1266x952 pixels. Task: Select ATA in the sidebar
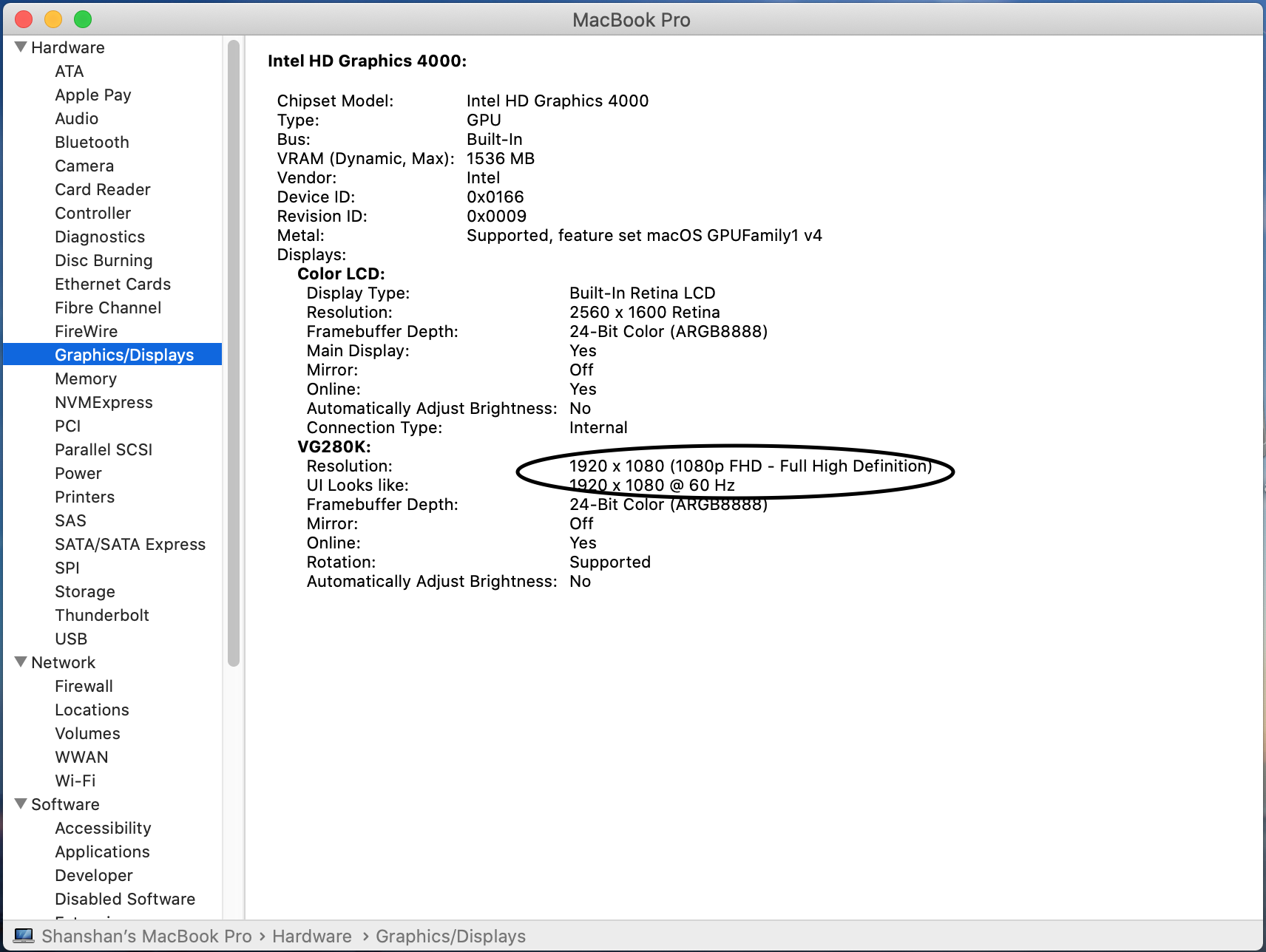pos(70,71)
